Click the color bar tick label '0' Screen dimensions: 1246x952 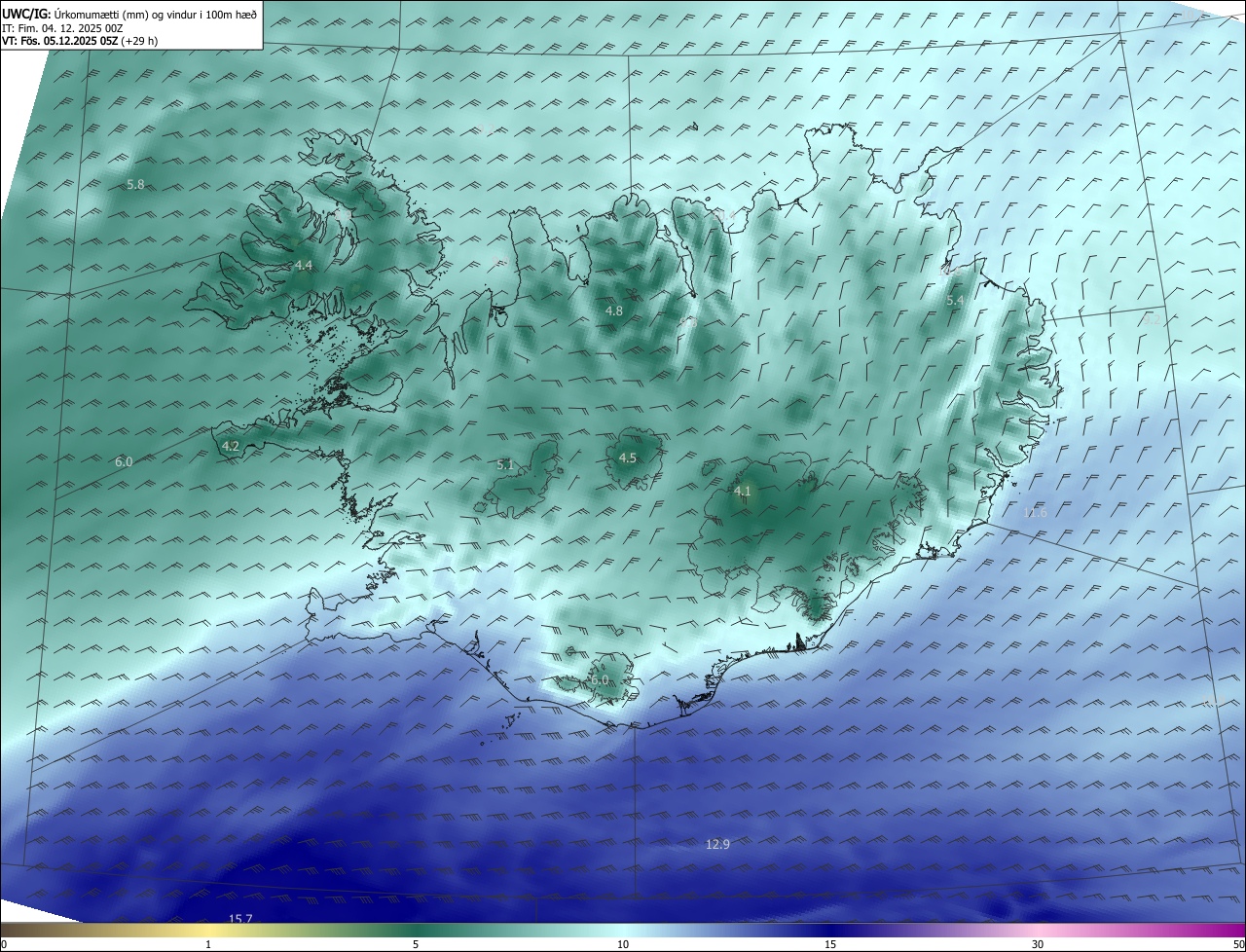coord(4,944)
